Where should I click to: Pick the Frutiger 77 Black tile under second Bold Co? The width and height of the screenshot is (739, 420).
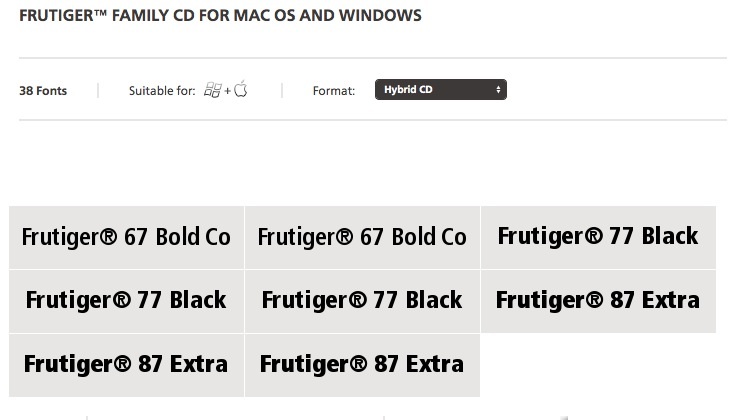pyautogui.click(x=362, y=301)
